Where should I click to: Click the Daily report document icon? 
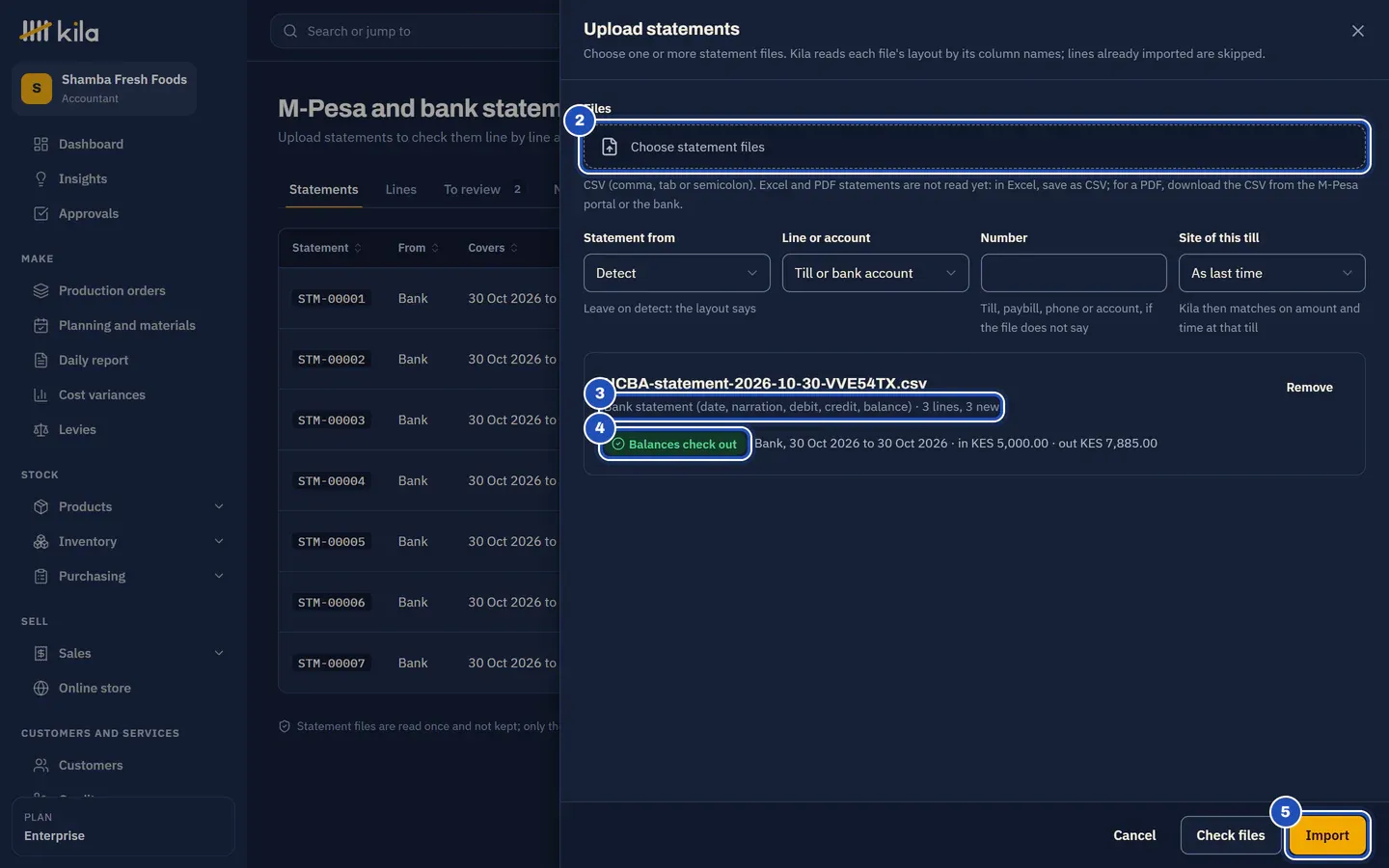41,360
